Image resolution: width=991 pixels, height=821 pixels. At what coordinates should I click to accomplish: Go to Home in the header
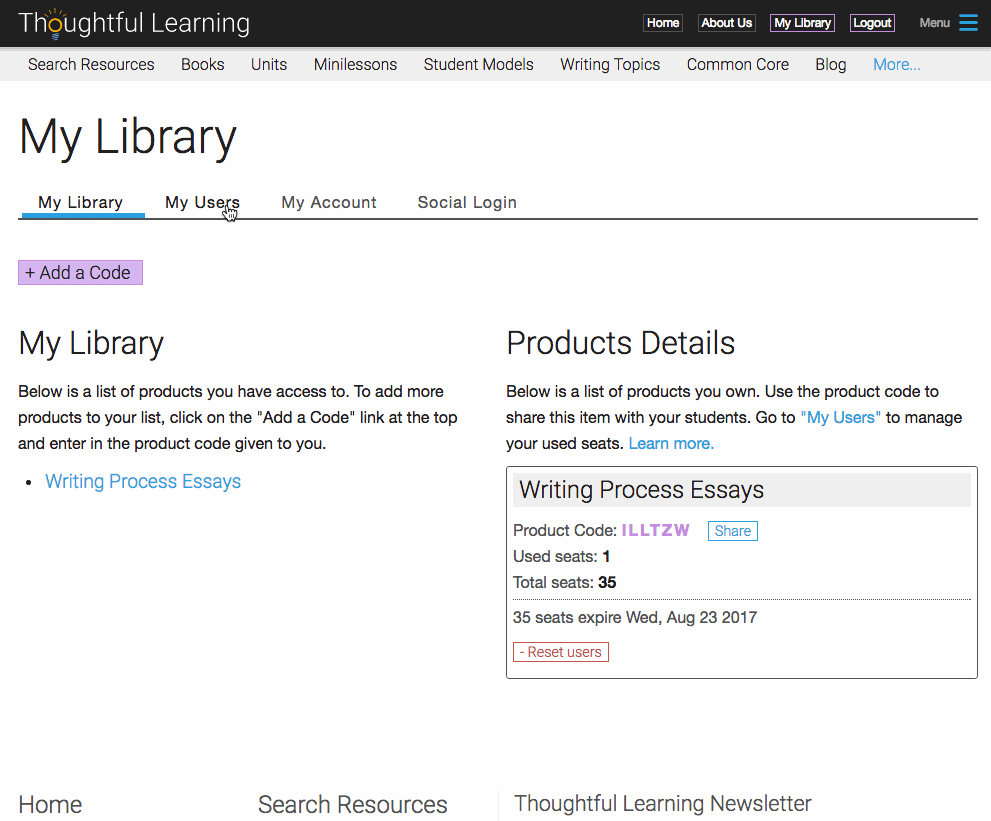(663, 23)
